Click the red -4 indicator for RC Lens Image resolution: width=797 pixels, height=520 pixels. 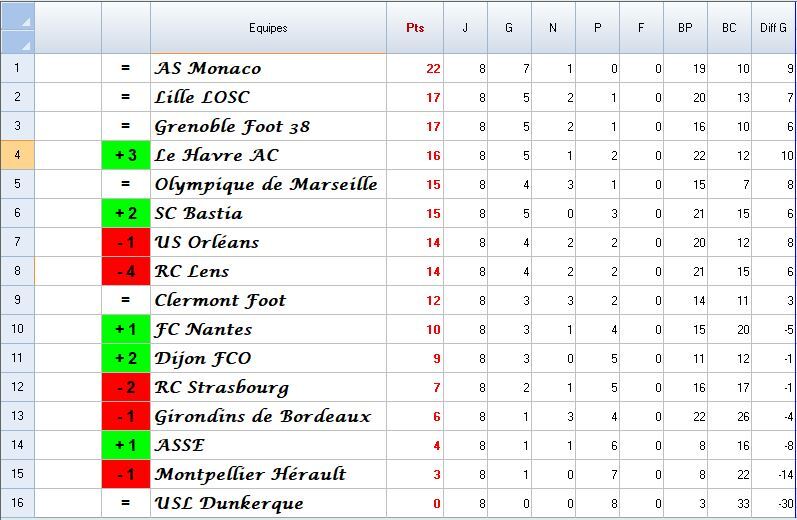point(126,271)
